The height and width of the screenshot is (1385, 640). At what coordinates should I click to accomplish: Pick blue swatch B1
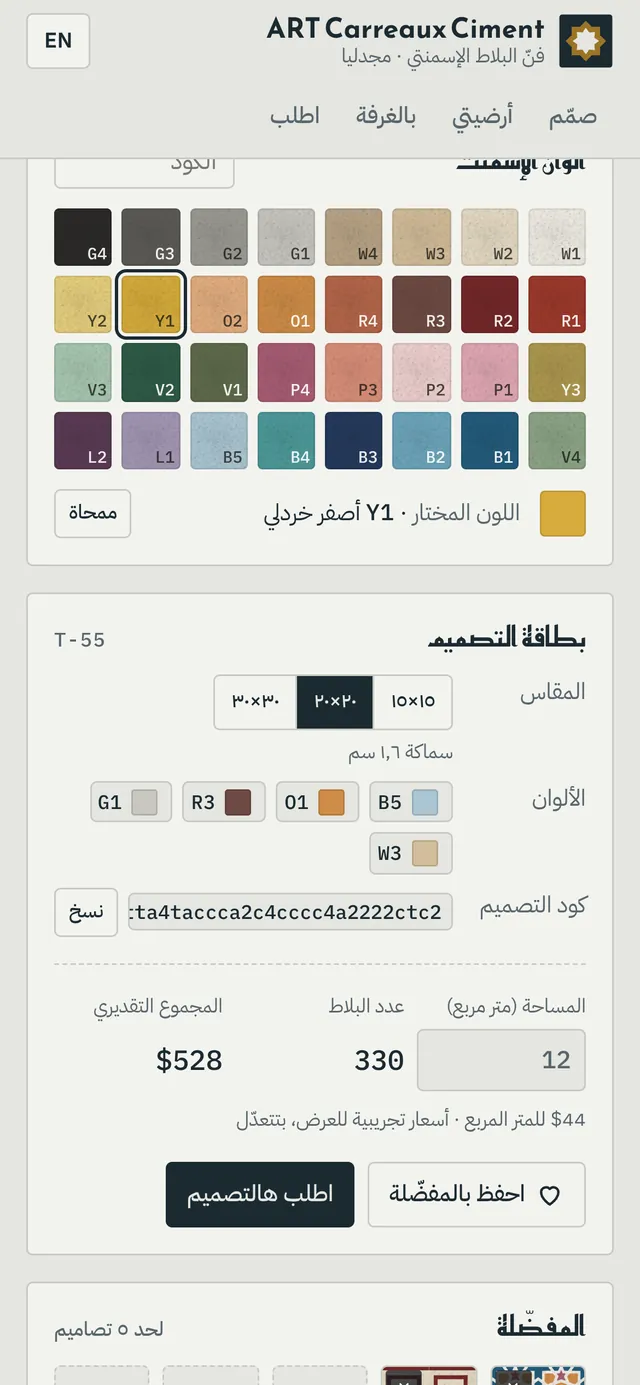489,440
